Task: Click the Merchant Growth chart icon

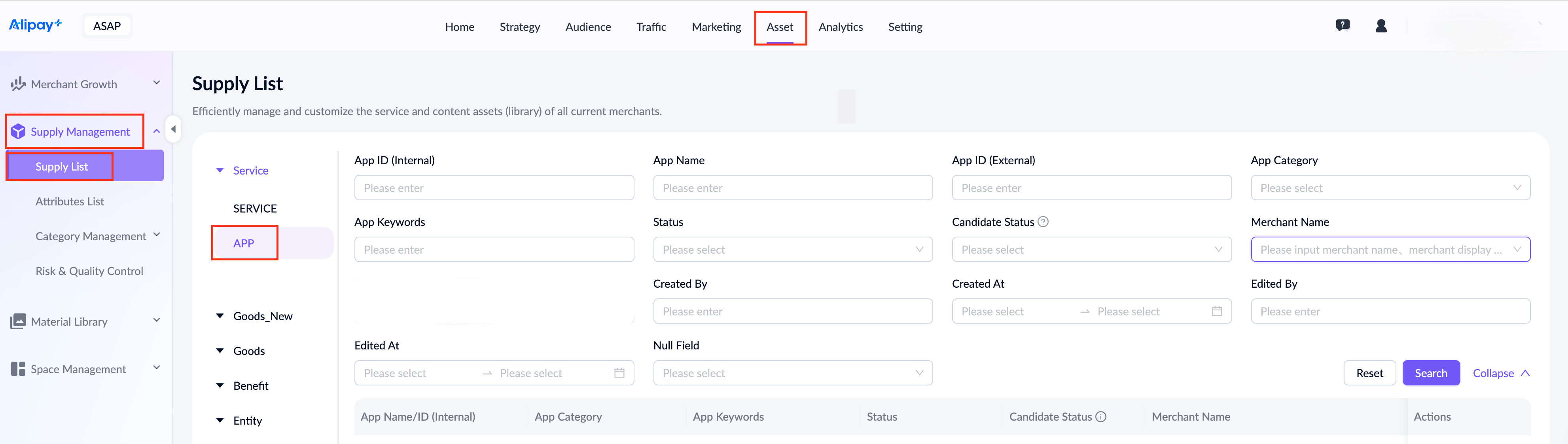Action: (18, 83)
